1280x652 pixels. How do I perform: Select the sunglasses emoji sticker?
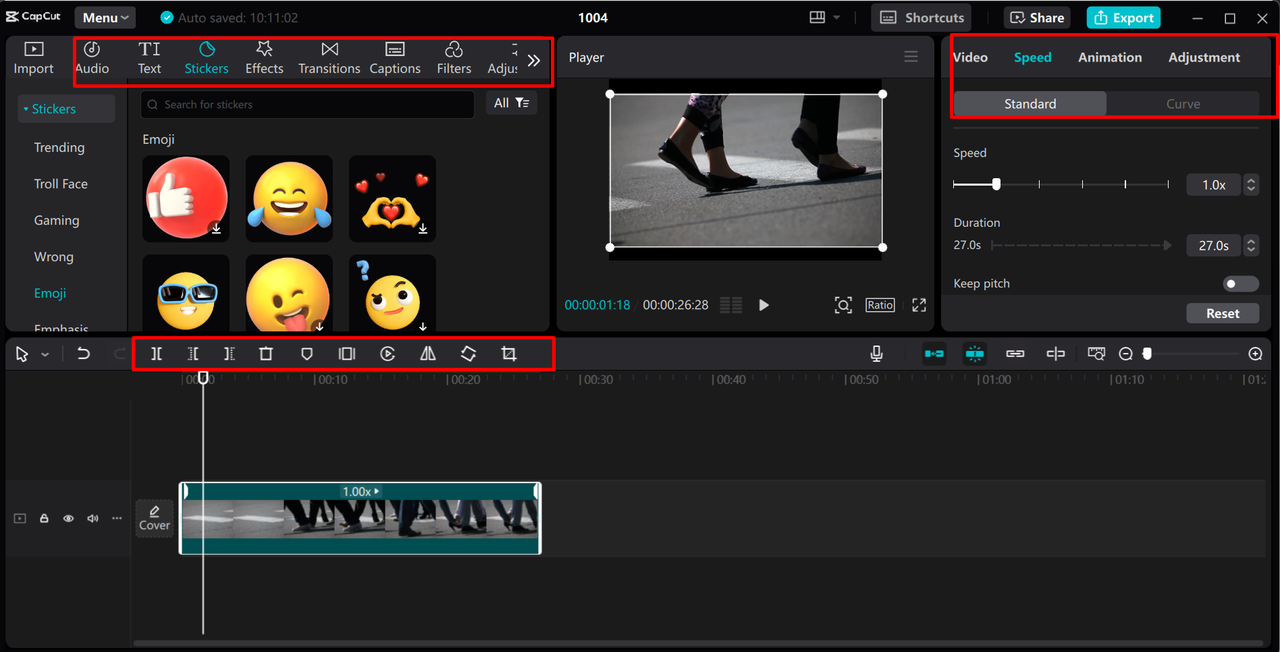click(186, 293)
